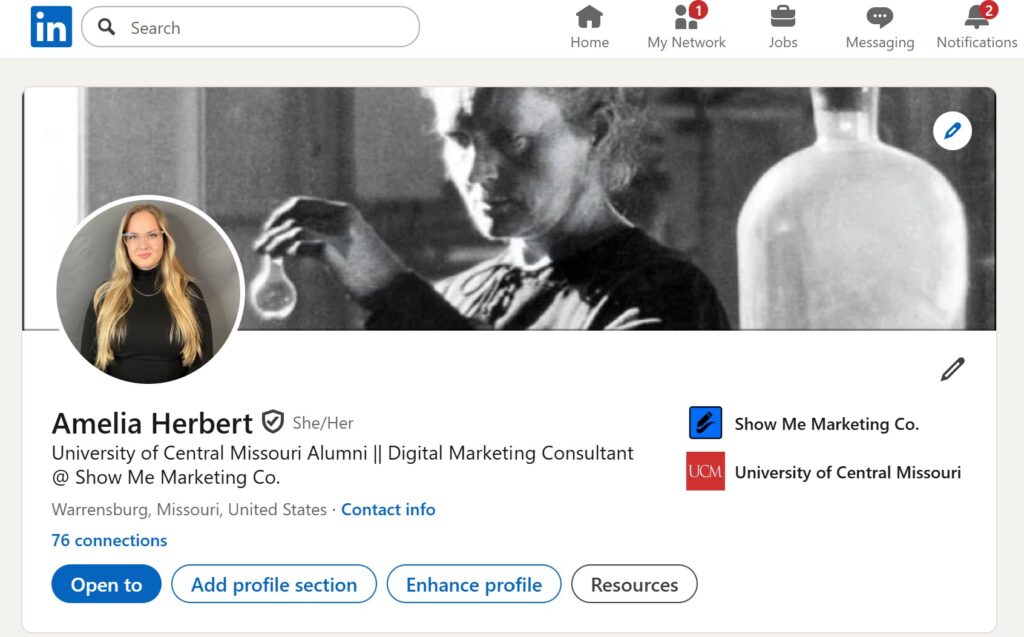This screenshot has height=637, width=1024.
Task: Open the 'Open to' options
Action: (105, 584)
